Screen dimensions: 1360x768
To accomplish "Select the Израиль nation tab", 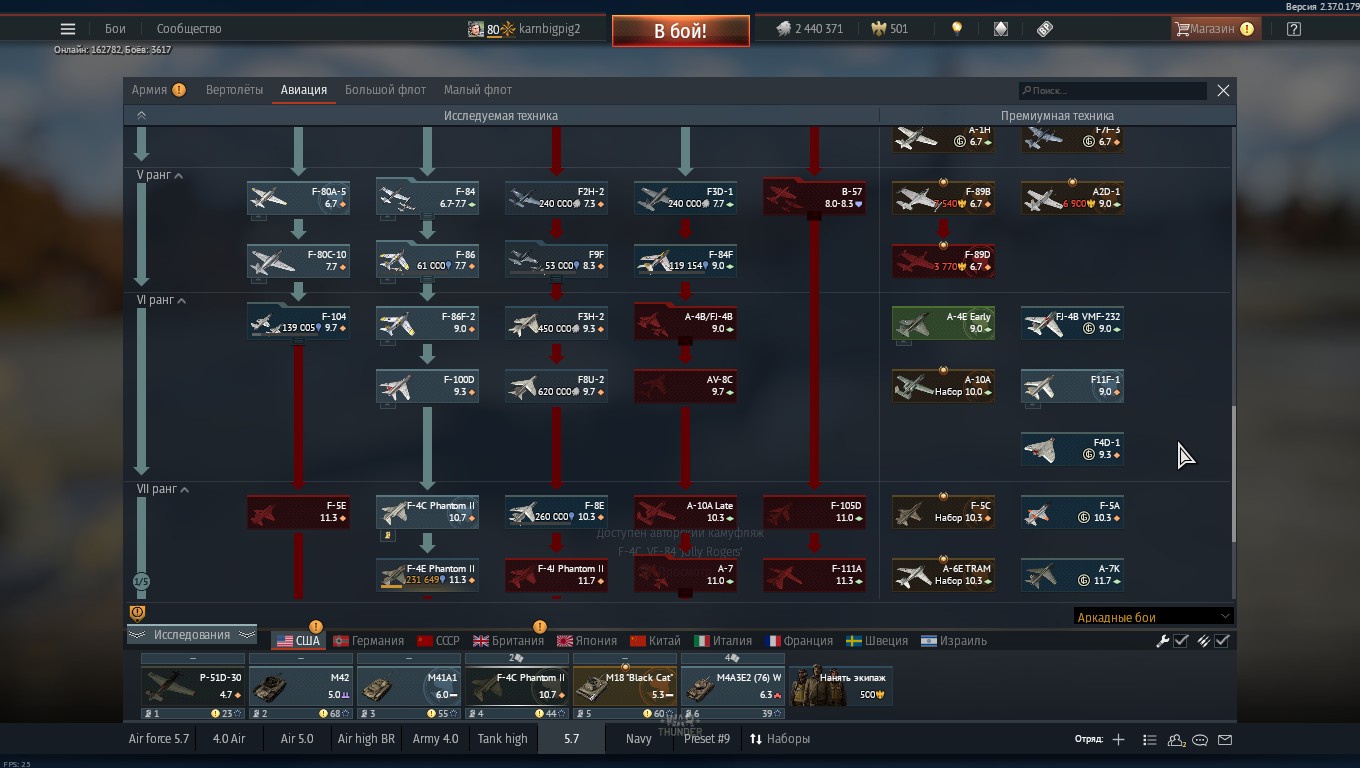I will (954, 641).
